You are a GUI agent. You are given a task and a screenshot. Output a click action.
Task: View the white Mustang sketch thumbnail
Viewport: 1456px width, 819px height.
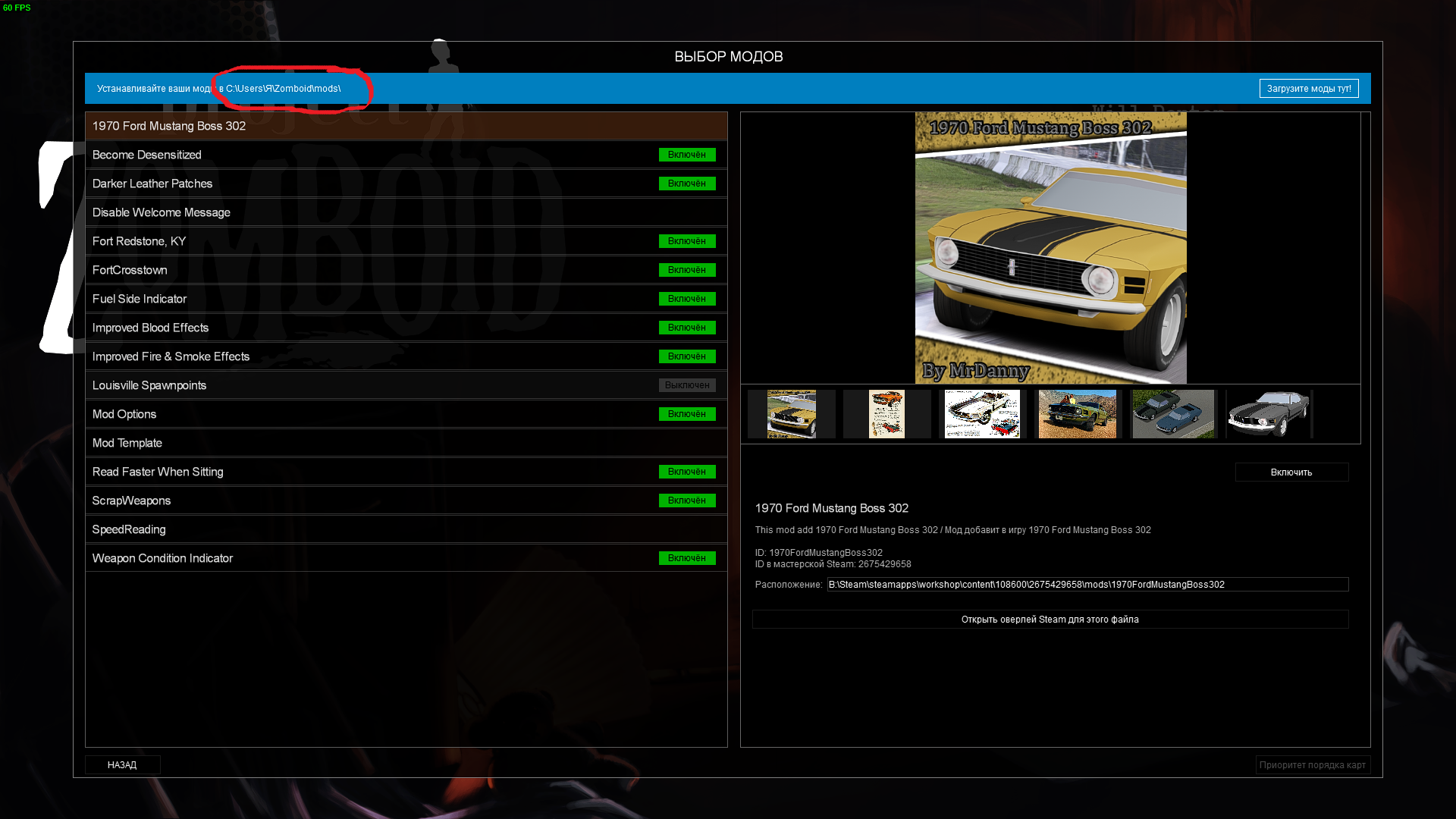tap(982, 414)
